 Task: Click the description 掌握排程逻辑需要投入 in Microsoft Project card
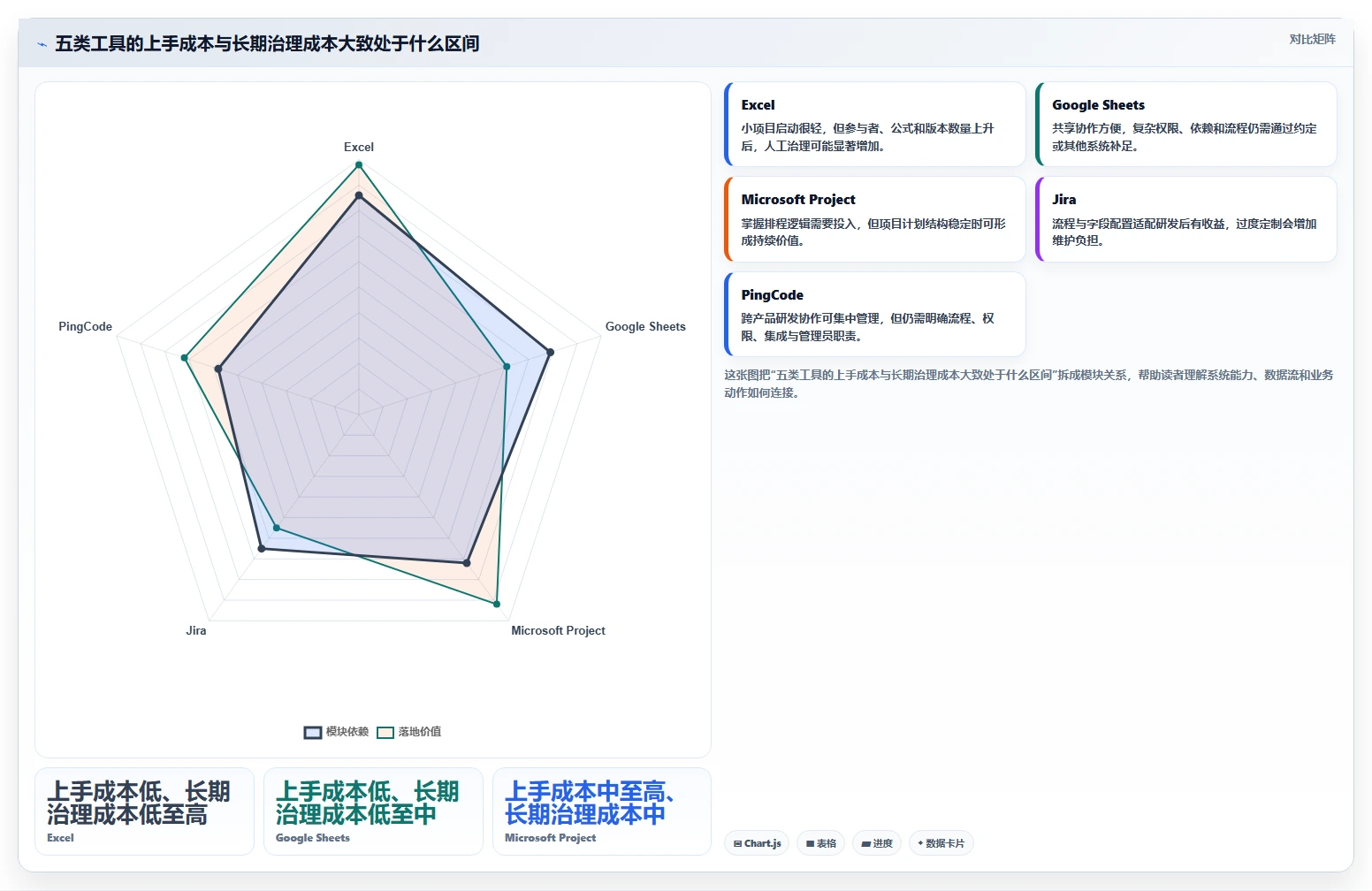click(873, 232)
